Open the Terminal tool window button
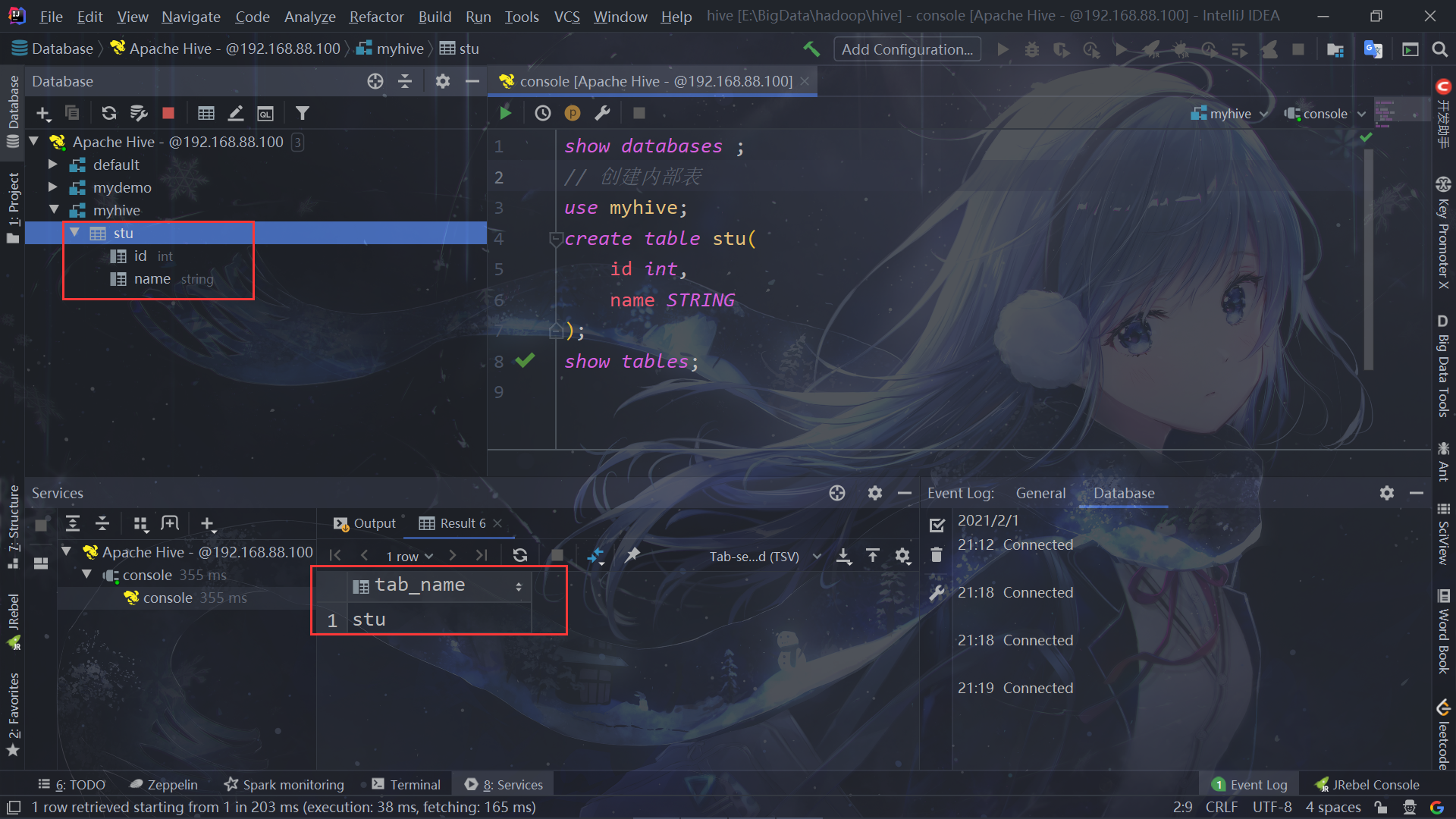Image resolution: width=1456 pixels, height=819 pixels. [x=406, y=784]
